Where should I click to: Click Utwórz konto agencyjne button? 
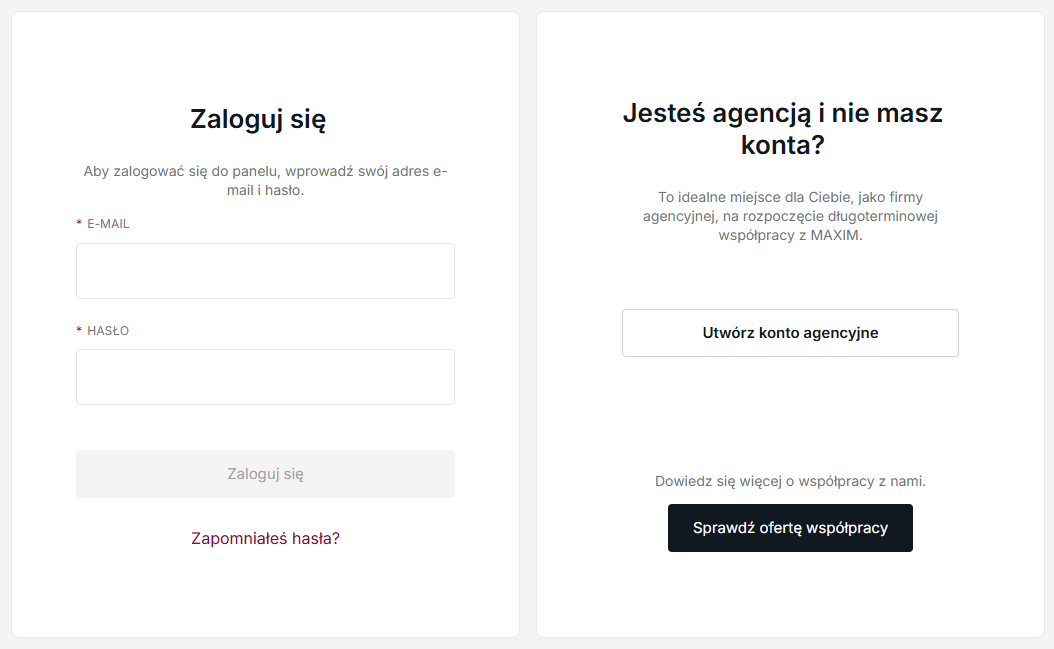point(790,333)
